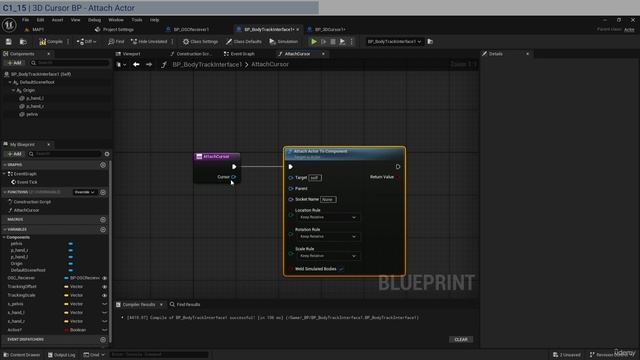Screen dimensions: 640x360
Task: Close the AttachCursor graph tab
Action: [323, 54]
